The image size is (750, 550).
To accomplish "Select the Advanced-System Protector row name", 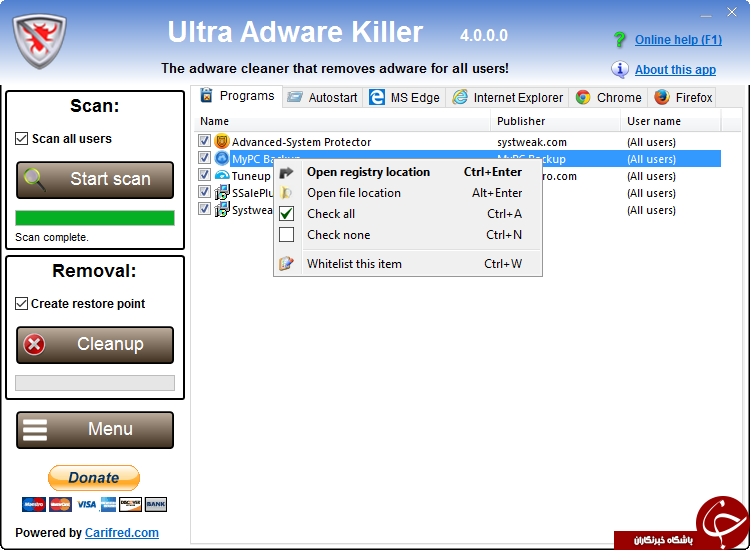I will point(301,142).
